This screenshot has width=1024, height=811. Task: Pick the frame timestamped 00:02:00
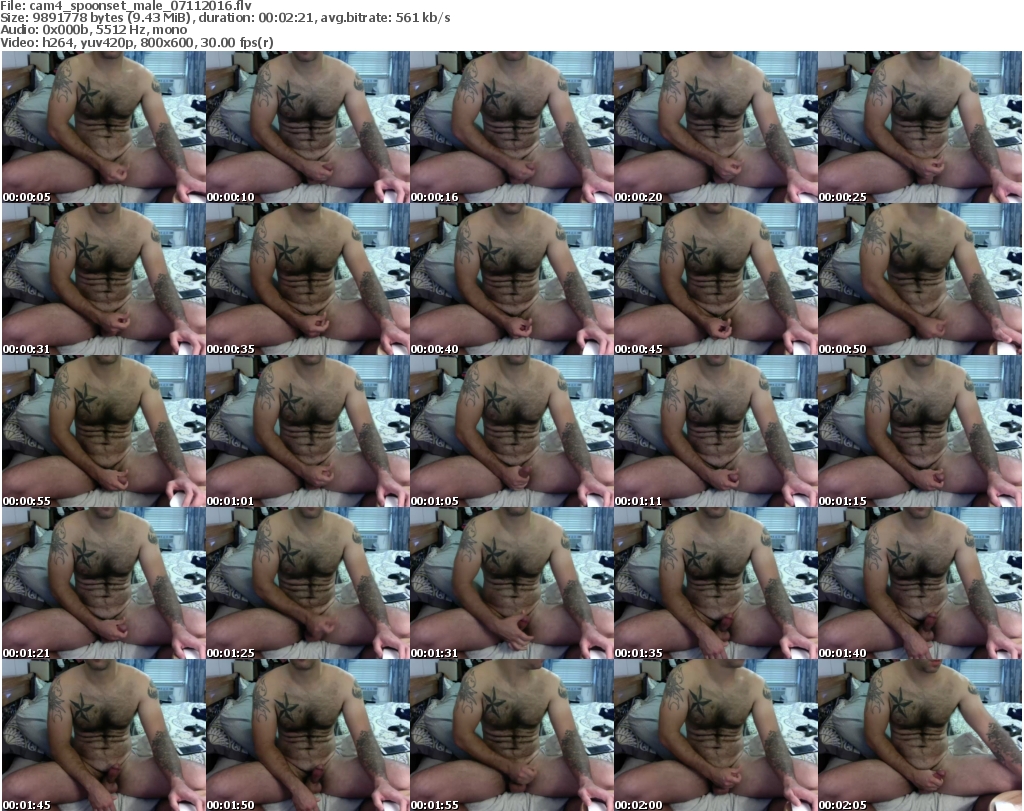tap(715, 735)
